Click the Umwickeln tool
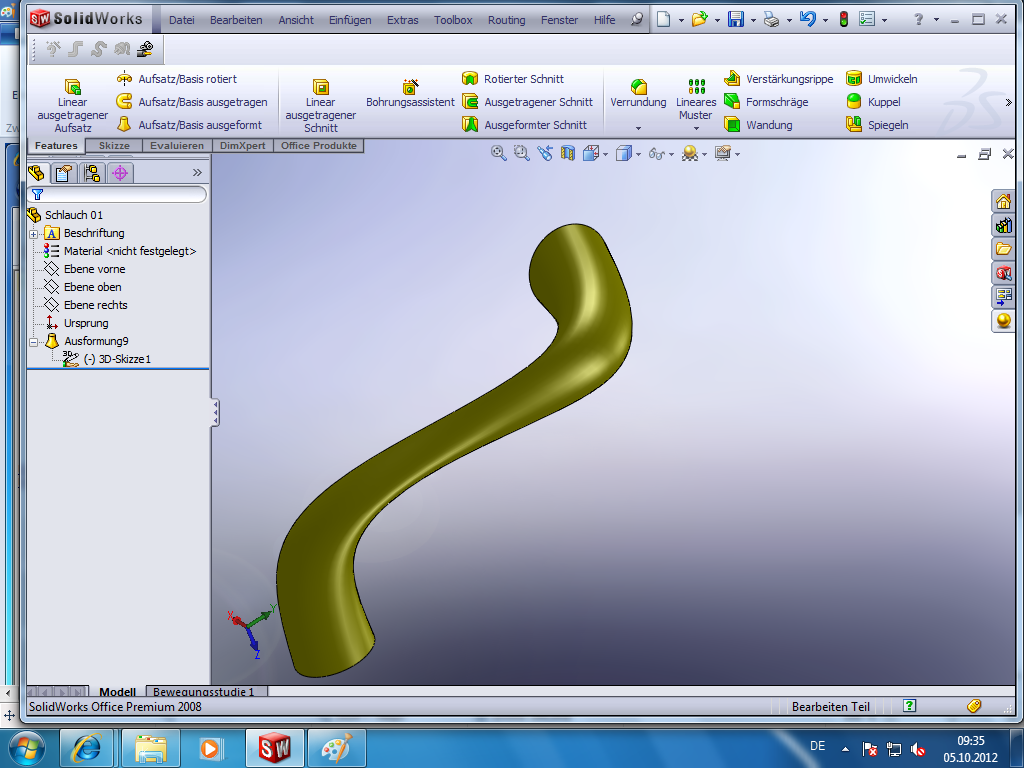This screenshot has width=1024, height=768. click(882, 79)
